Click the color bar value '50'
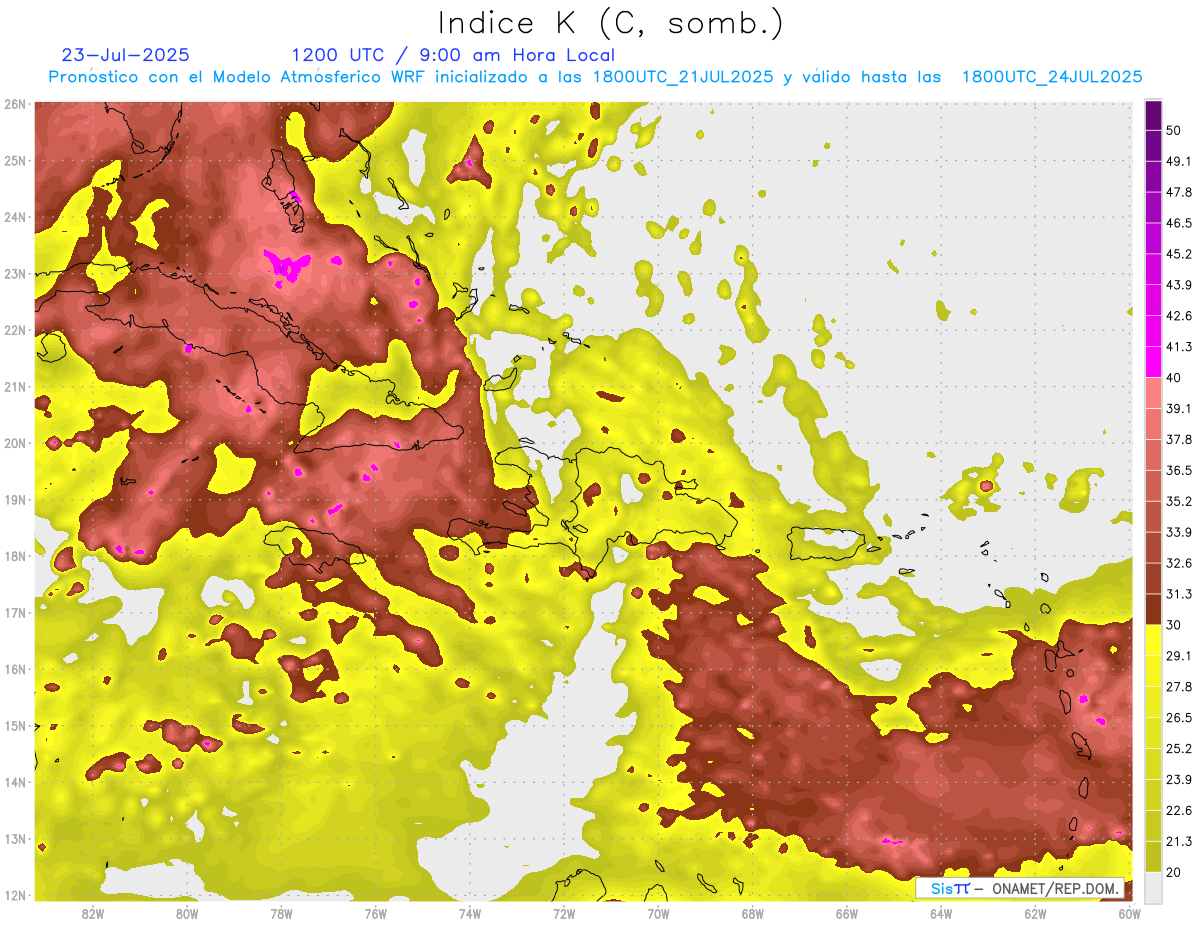 (x=1173, y=130)
